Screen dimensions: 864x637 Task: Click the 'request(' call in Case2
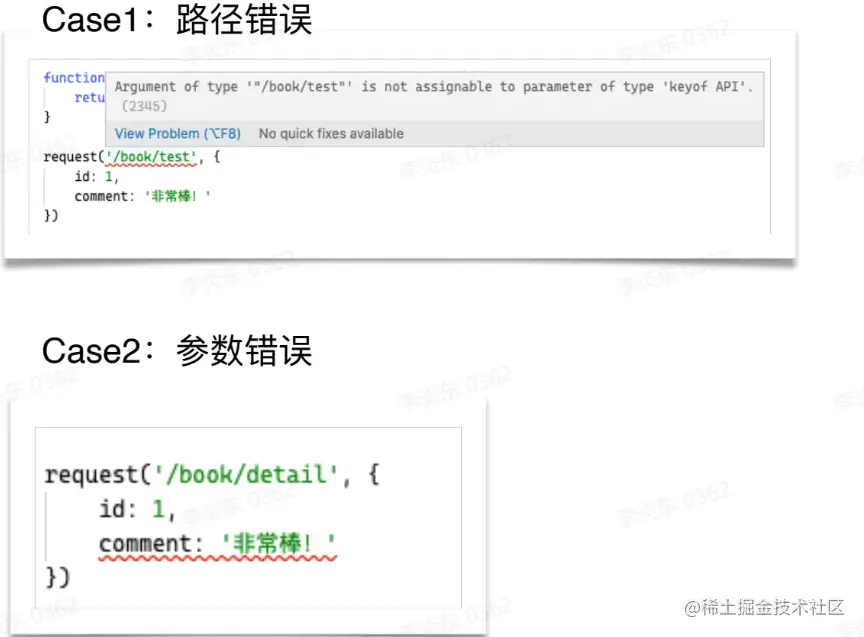coord(98,475)
